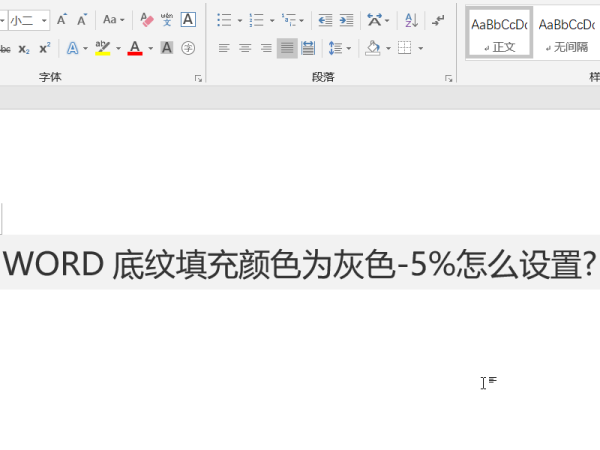Toggle subscript formatting
Viewport: 600px width, 450px height.
pos(24,49)
